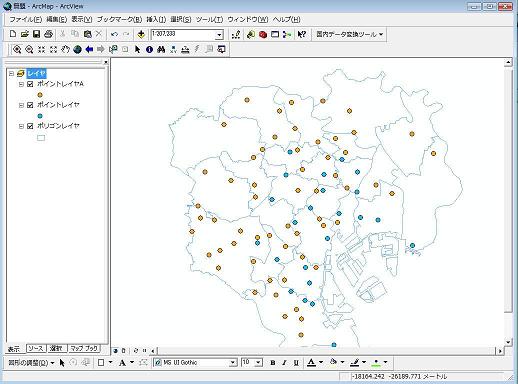Collapse the ポイントレイヤA legend node
This screenshot has width=518, height=384.
pyautogui.click(x=21, y=84)
